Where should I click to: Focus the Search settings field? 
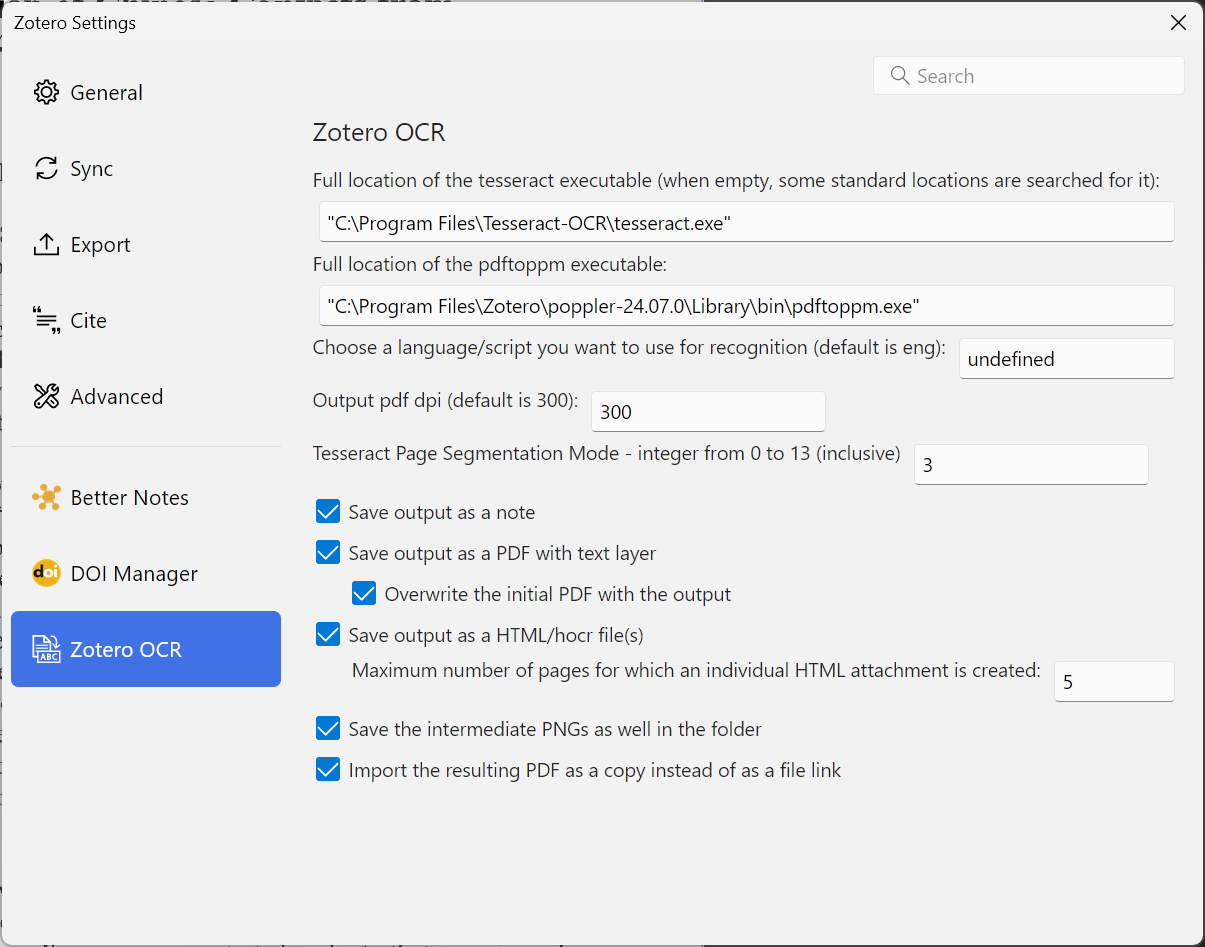click(1029, 76)
